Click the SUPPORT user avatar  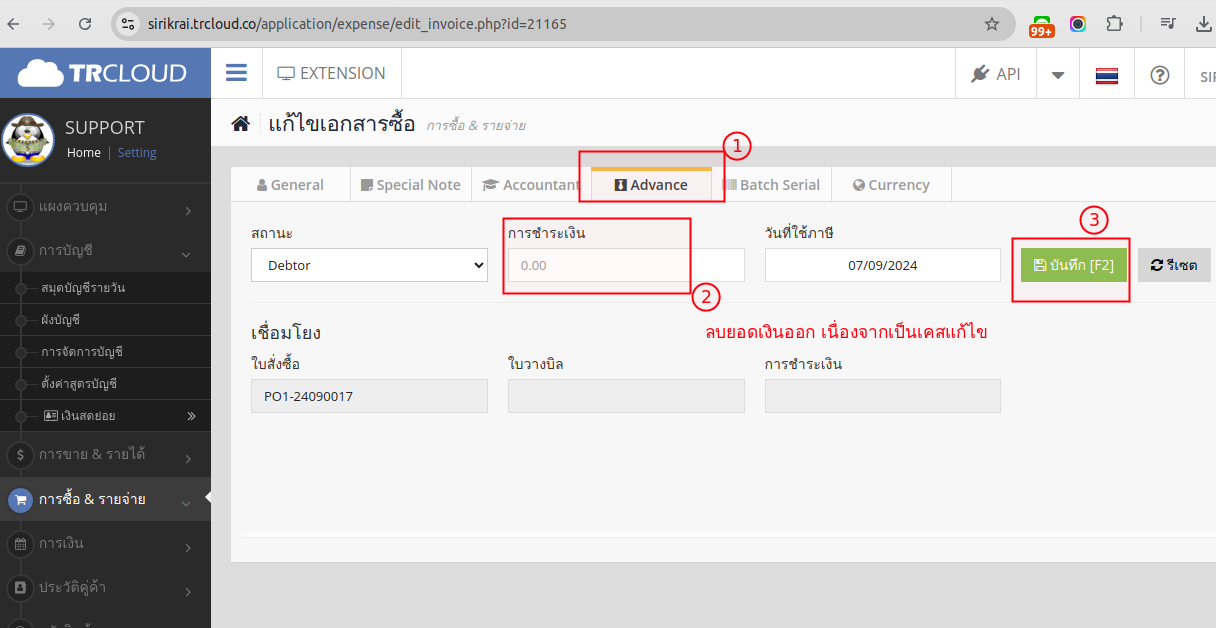pyautogui.click(x=28, y=139)
